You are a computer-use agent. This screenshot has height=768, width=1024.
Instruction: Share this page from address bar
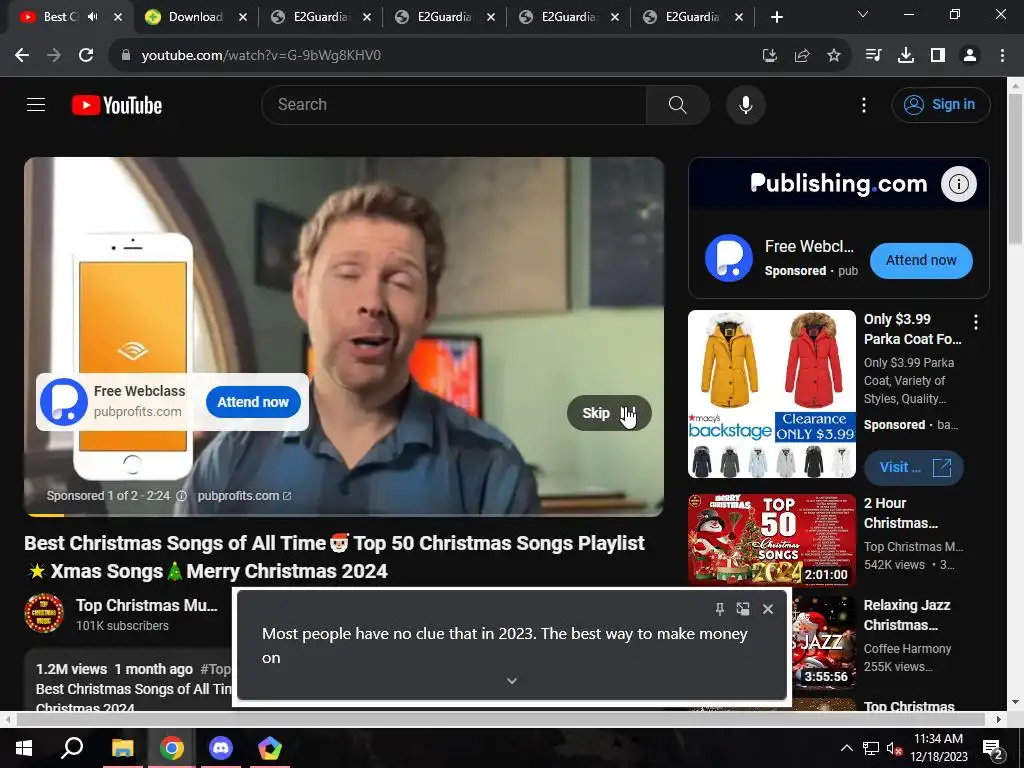[x=802, y=56]
